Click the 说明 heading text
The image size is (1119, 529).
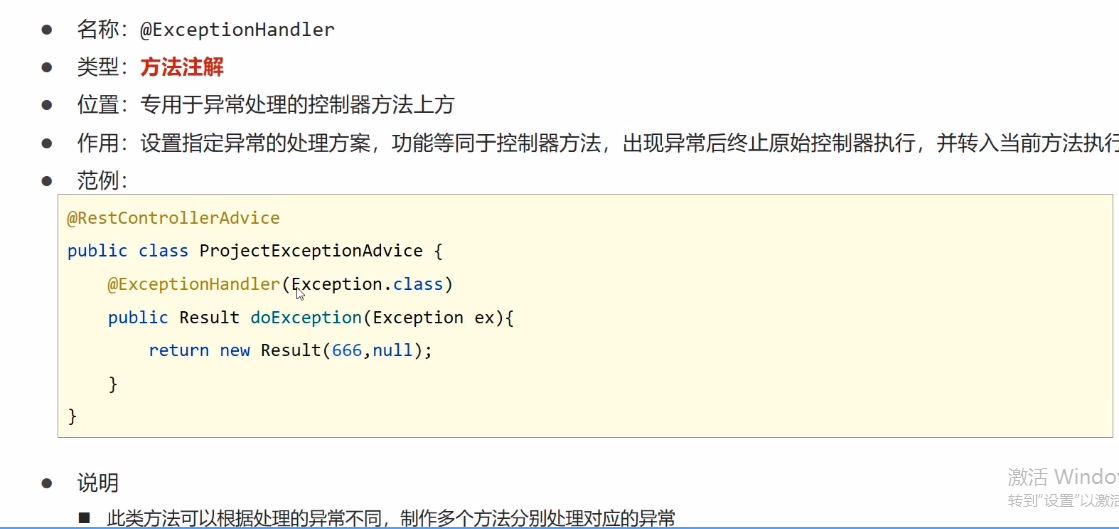[x=98, y=483]
